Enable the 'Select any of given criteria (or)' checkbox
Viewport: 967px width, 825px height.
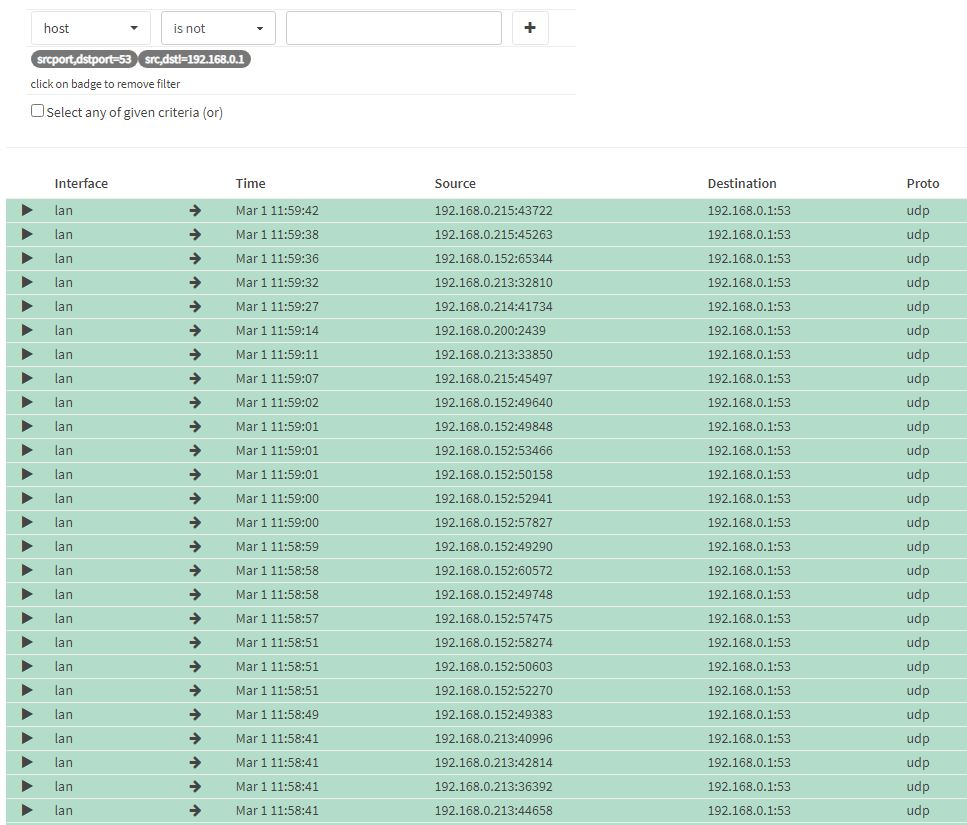pyautogui.click(x=37, y=110)
